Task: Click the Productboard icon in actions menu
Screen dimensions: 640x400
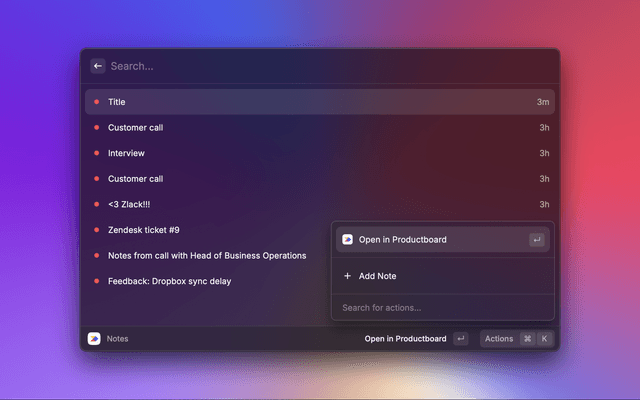Action: pos(347,240)
